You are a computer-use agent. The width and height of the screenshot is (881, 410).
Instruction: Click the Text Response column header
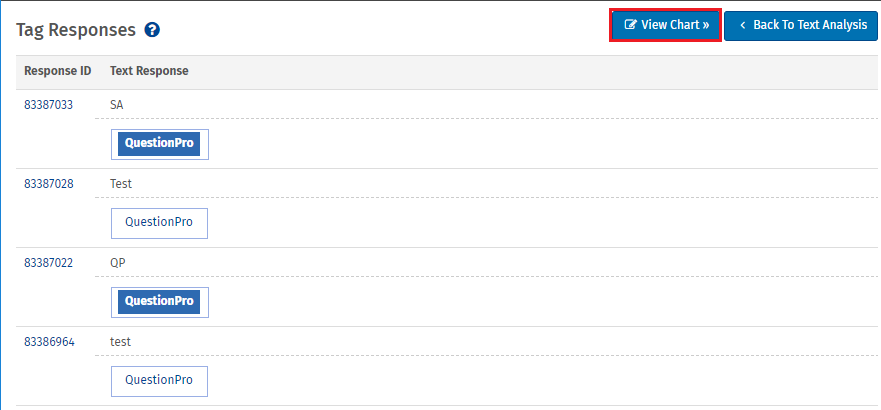pyautogui.click(x=149, y=71)
